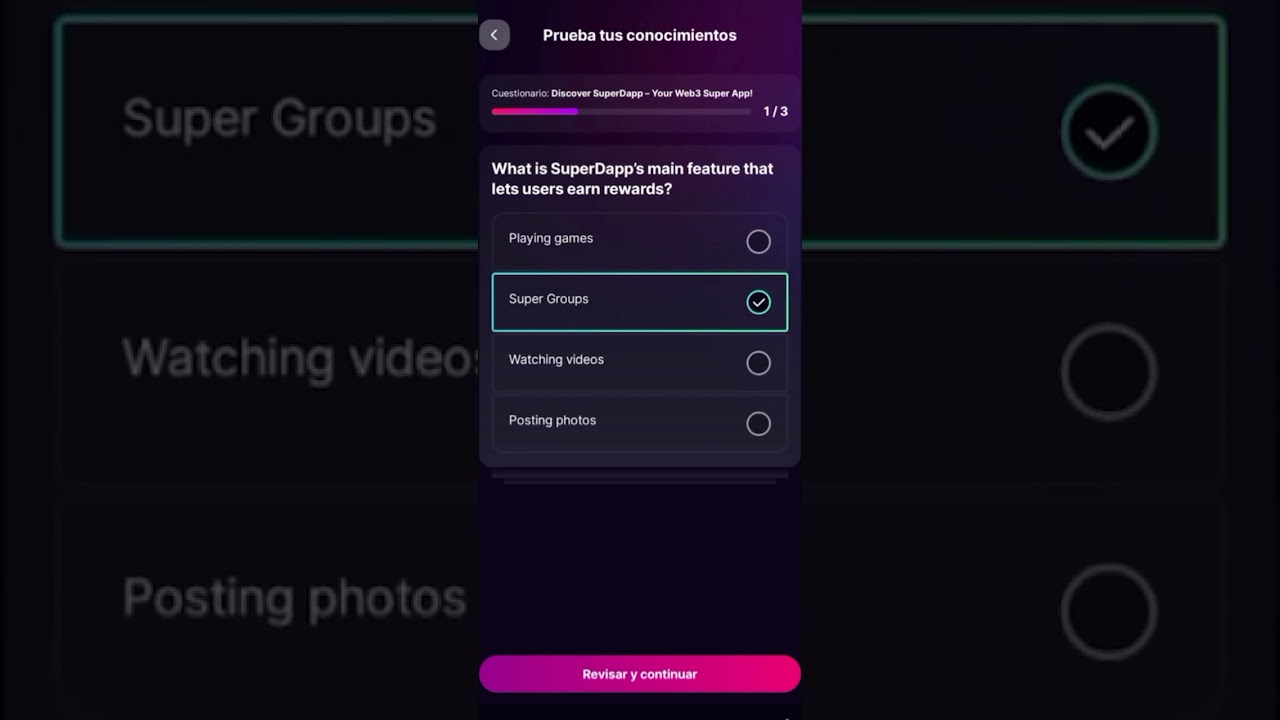
Task: Click the question text about SuperDapp's rewards
Action: pyautogui.click(x=632, y=179)
